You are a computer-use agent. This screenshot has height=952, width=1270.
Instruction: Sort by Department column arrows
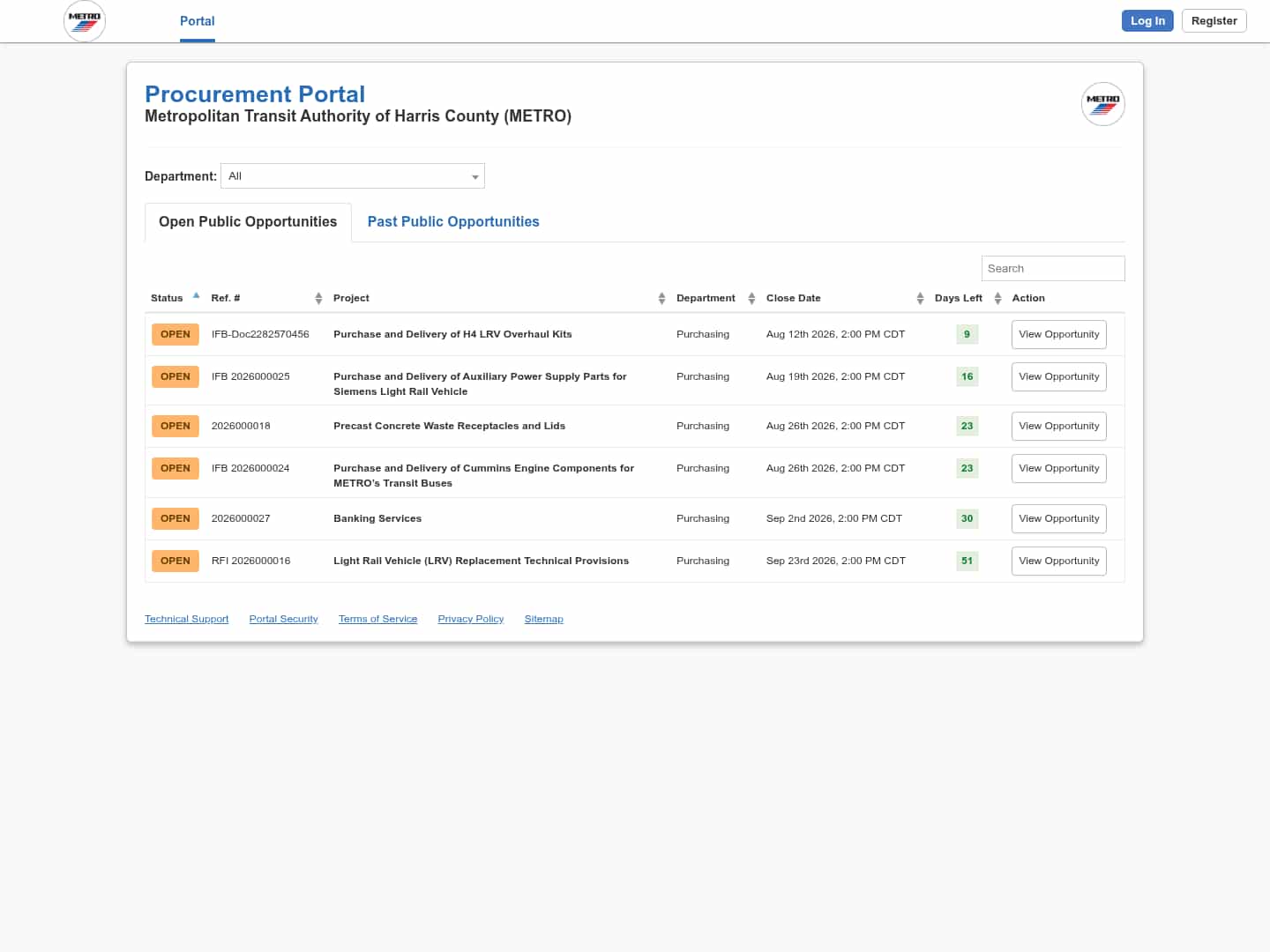[x=751, y=299]
